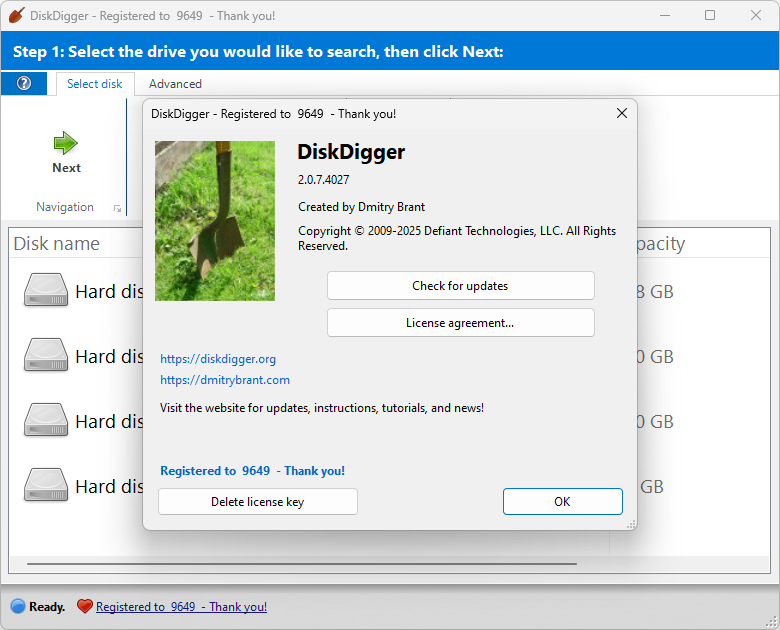Image resolution: width=780 pixels, height=630 pixels.
Task: Click the first hard disk drive icon
Action: click(46, 290)
